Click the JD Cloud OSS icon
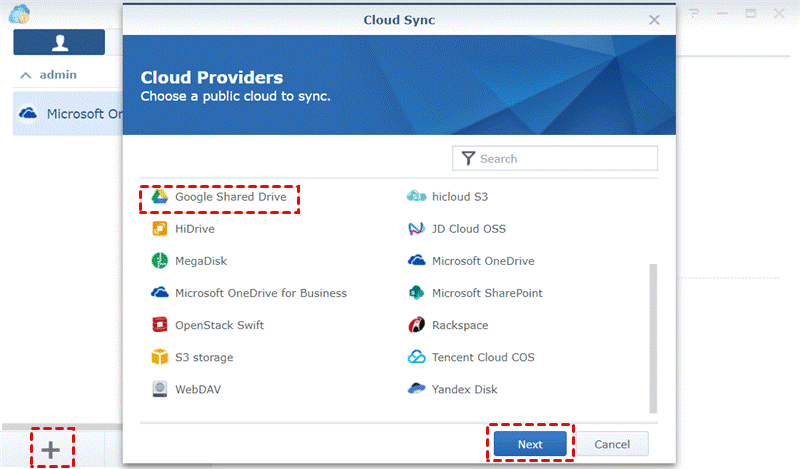800x469 pixels. pyautogui.click(x=416, y=229)
